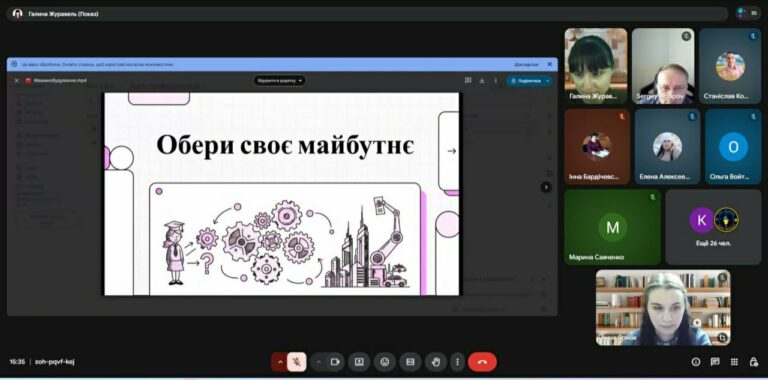Click the red leave call button
768x380 pixels.
[482, 362]
